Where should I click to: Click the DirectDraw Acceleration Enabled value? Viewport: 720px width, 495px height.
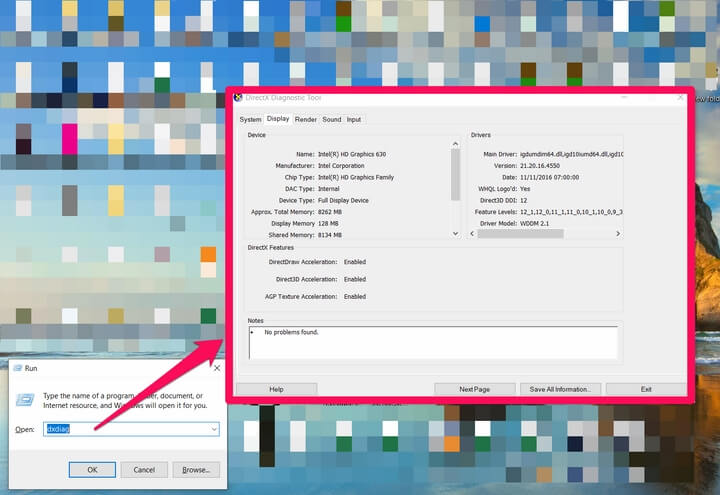[355, 262]
